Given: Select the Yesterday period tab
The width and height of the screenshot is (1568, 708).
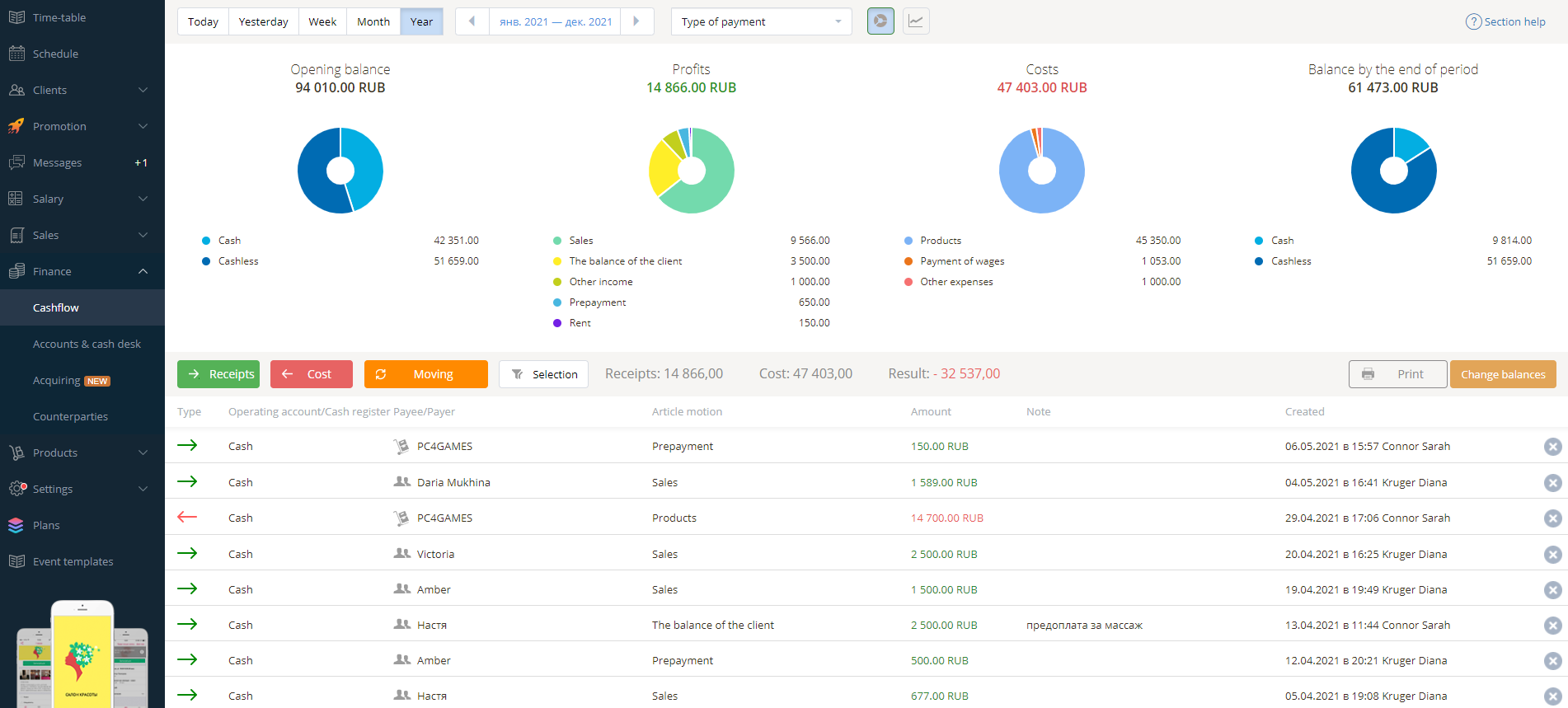Looking at the screenshot, I should click(x=263, y=21).
